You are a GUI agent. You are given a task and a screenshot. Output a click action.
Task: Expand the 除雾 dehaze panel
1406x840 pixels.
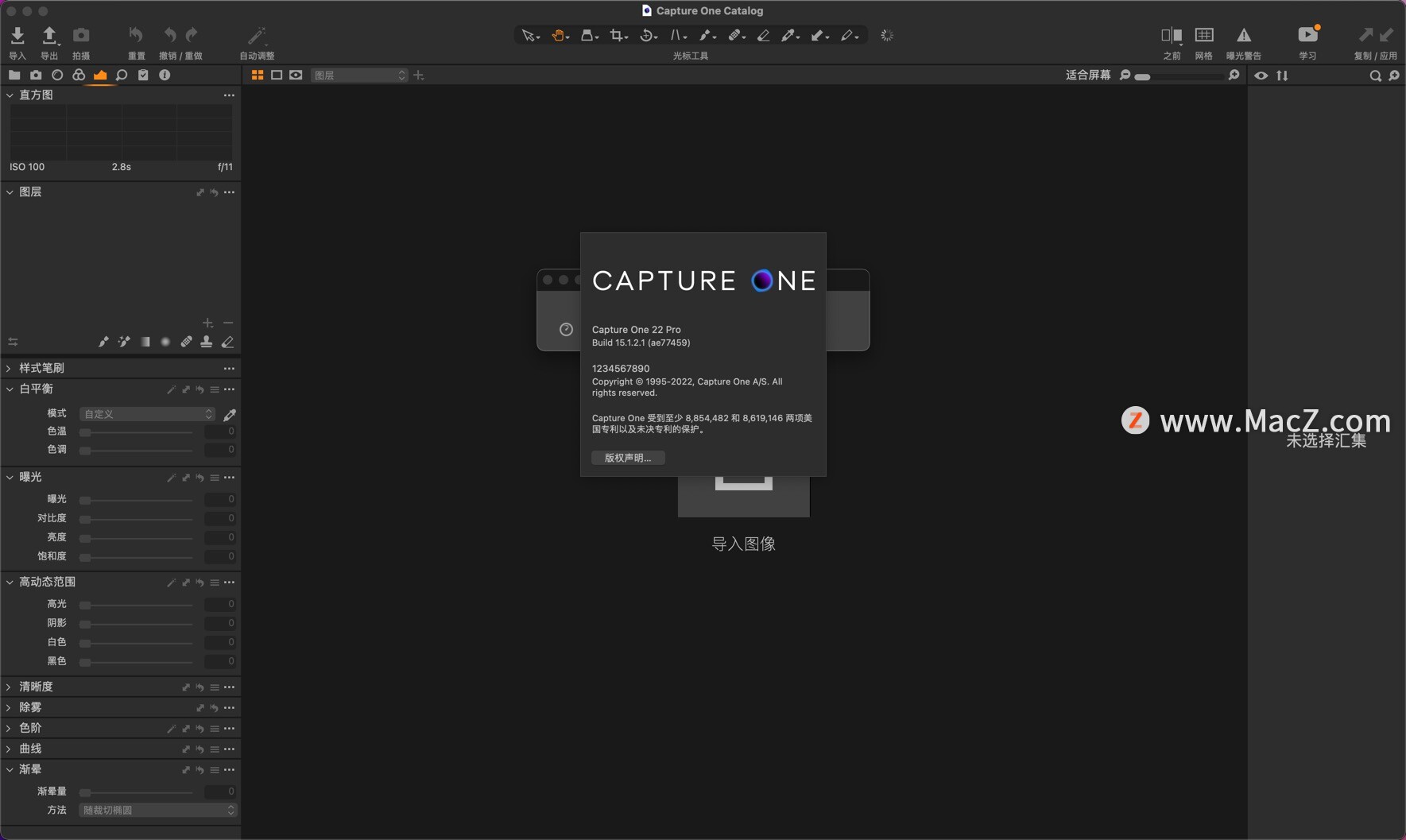coord(10,707)
